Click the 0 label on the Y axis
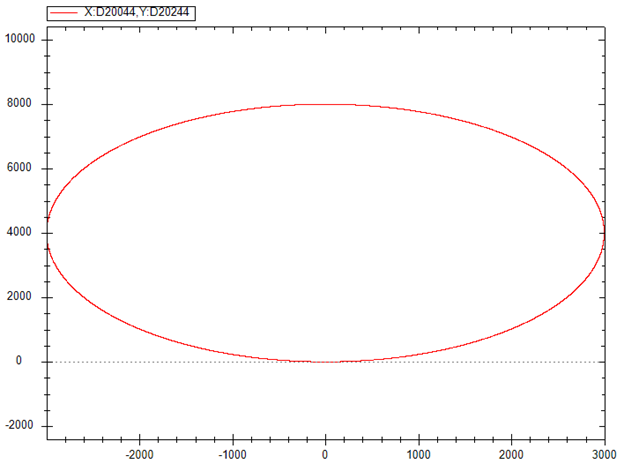The height and width of the screenshot is (464, 624). (x=18, y=361)
